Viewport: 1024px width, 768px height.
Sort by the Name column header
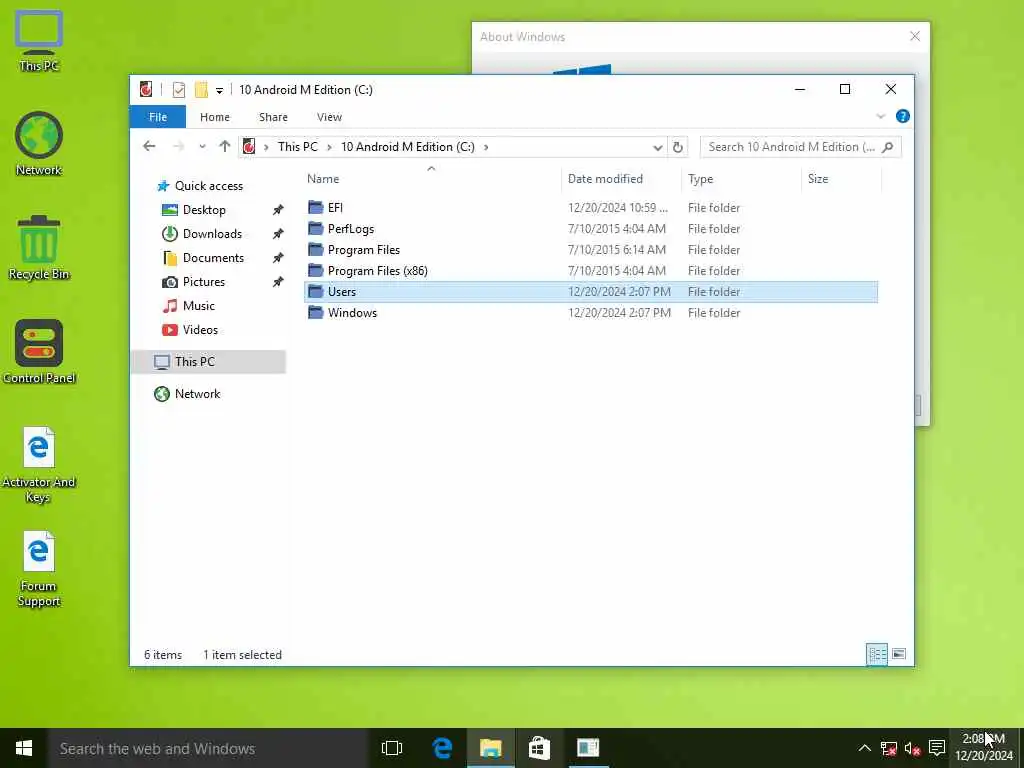click(x=431, y=179)
